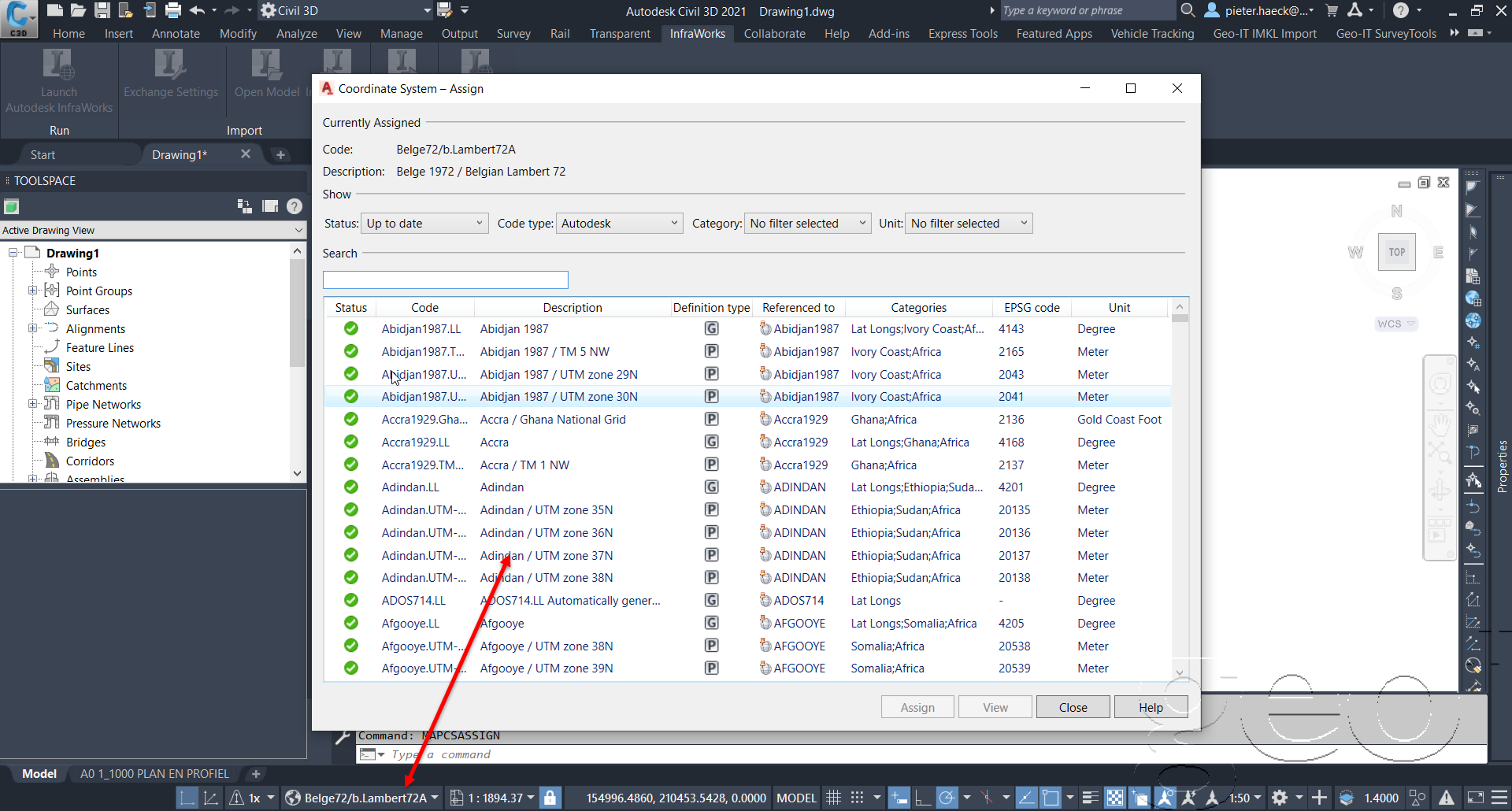Toggle ortho mode in status bar

(922, 798)
